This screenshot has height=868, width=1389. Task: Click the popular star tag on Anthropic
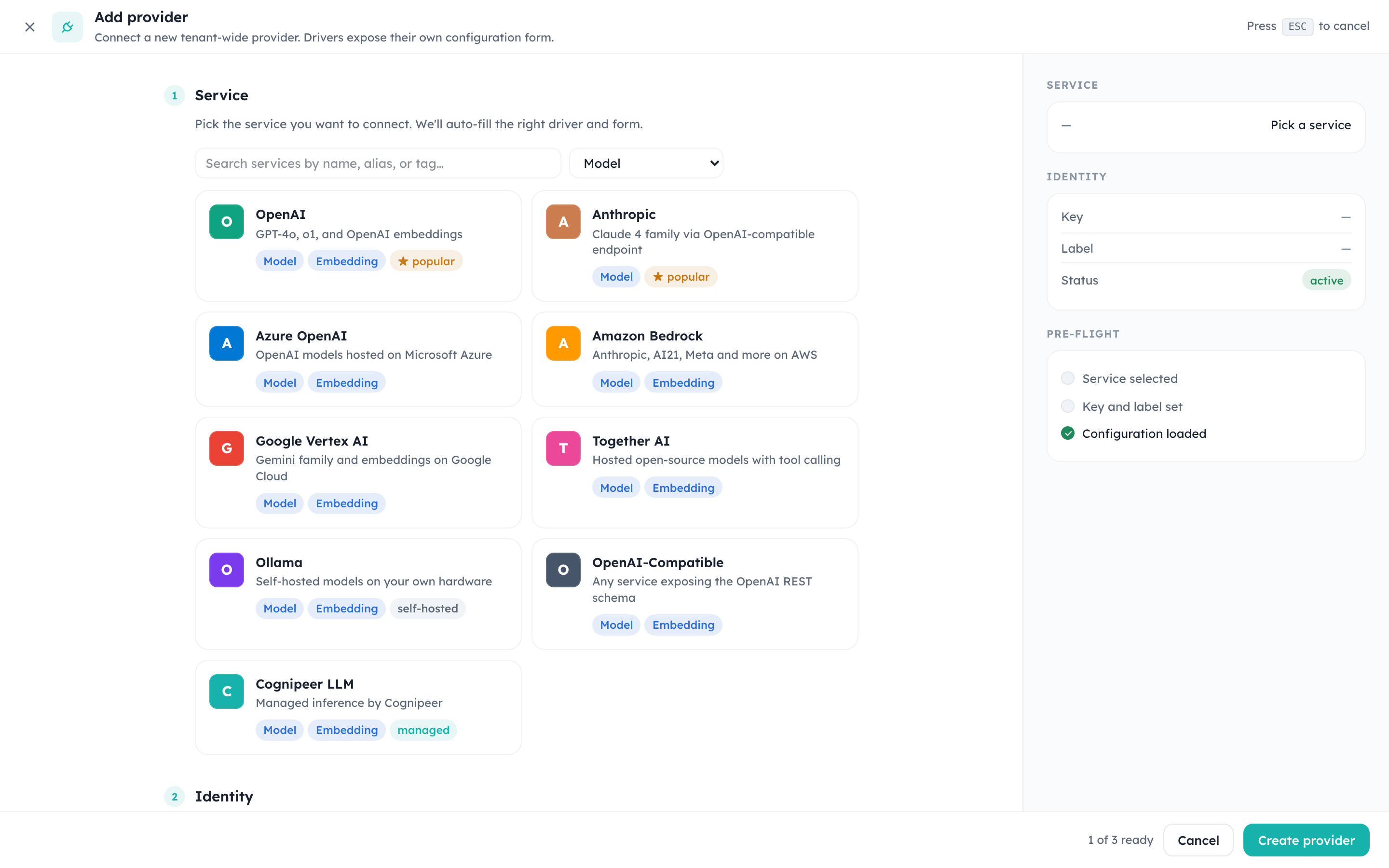point(681,277)
